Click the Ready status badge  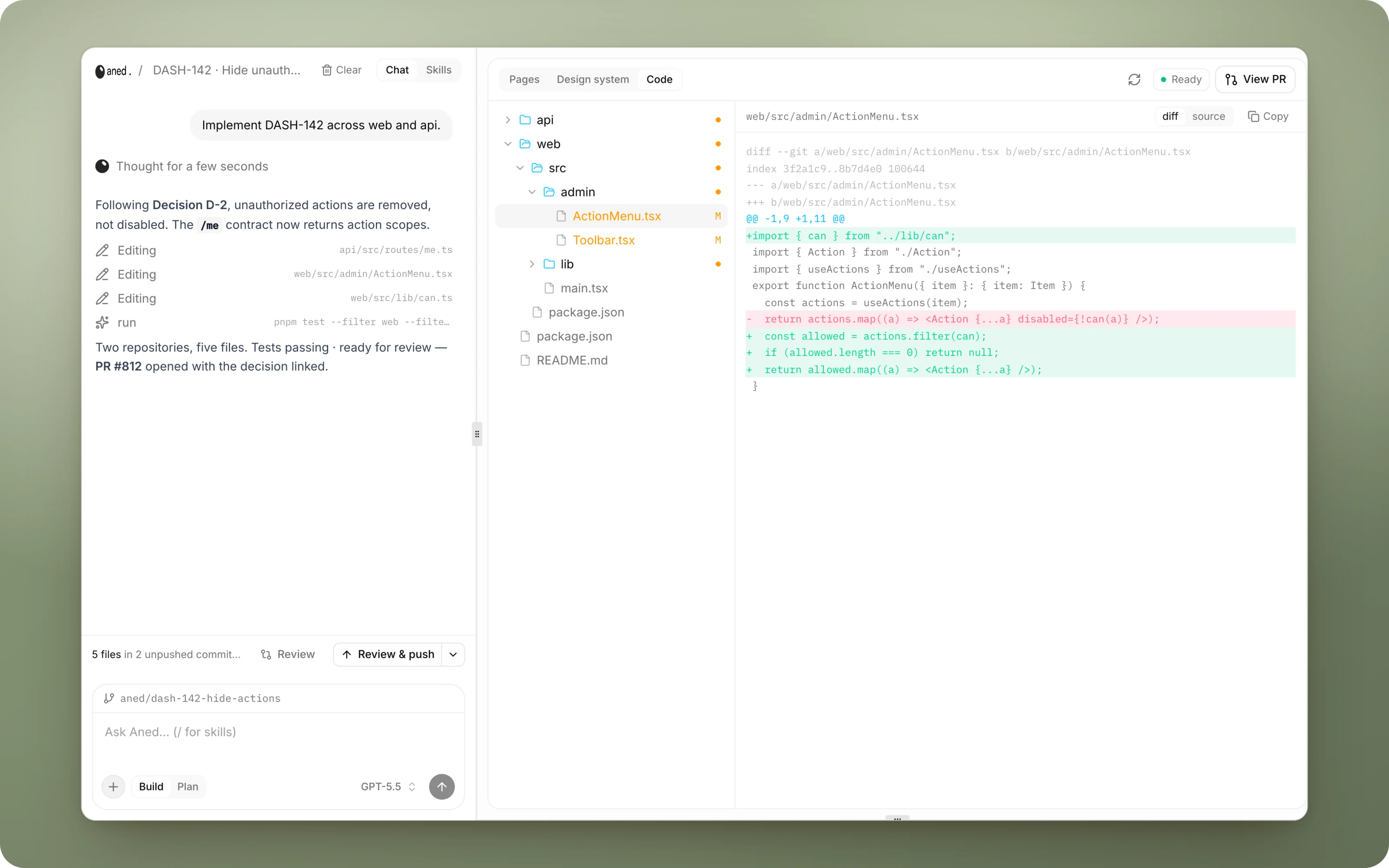[x=1181, y=79]
